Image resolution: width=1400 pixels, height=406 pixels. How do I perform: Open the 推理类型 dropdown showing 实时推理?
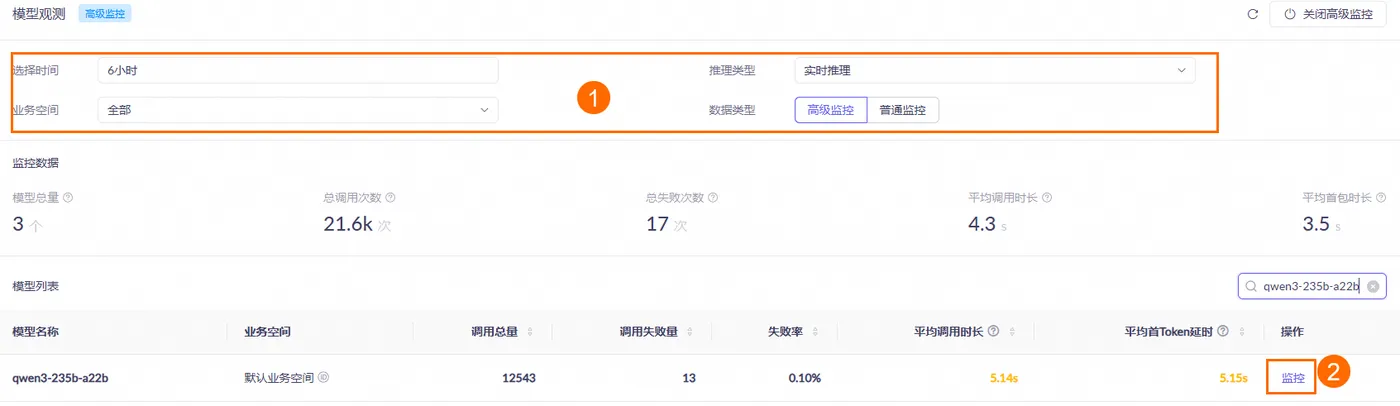994,71
